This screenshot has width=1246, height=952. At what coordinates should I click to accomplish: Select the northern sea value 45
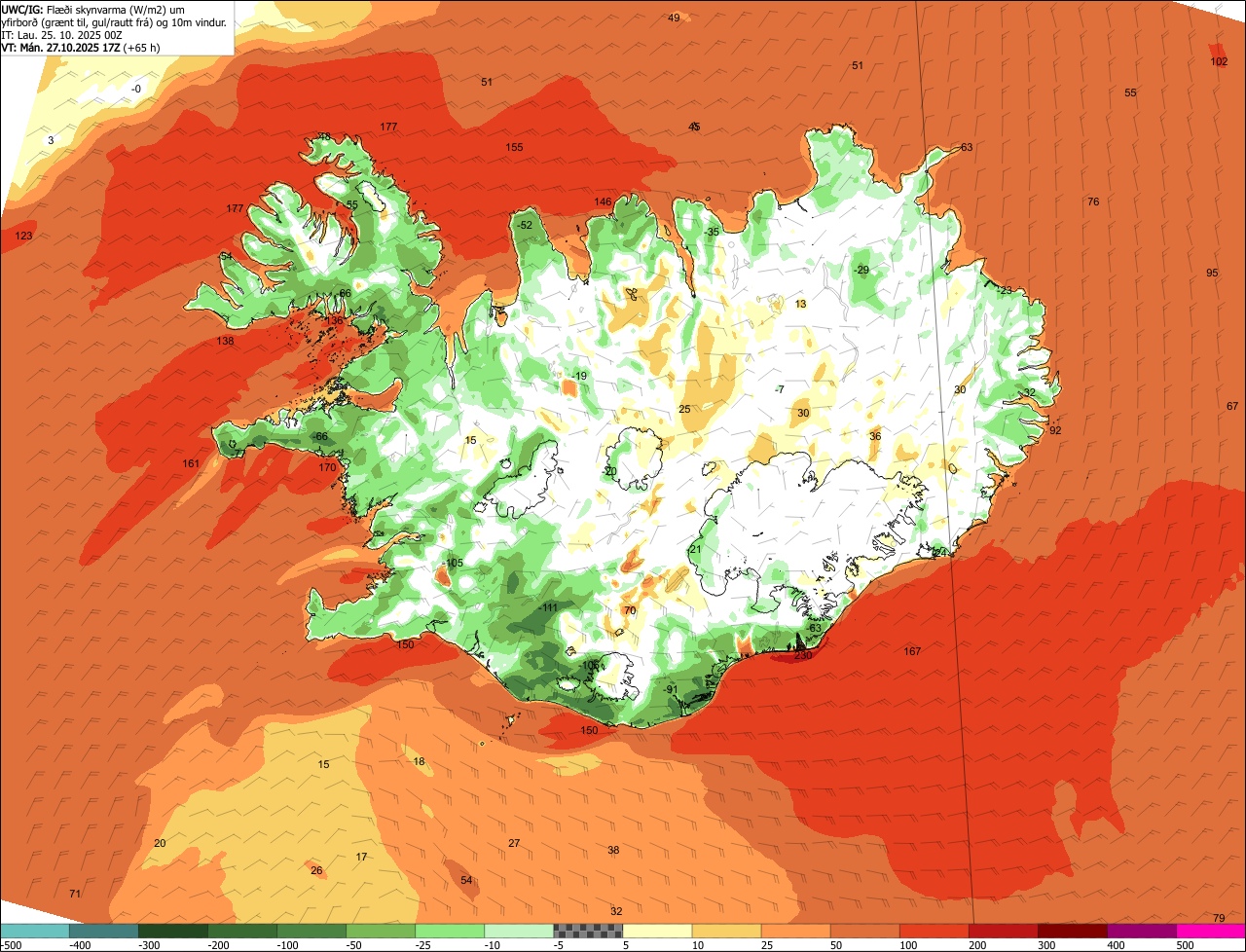pos(694,127)
